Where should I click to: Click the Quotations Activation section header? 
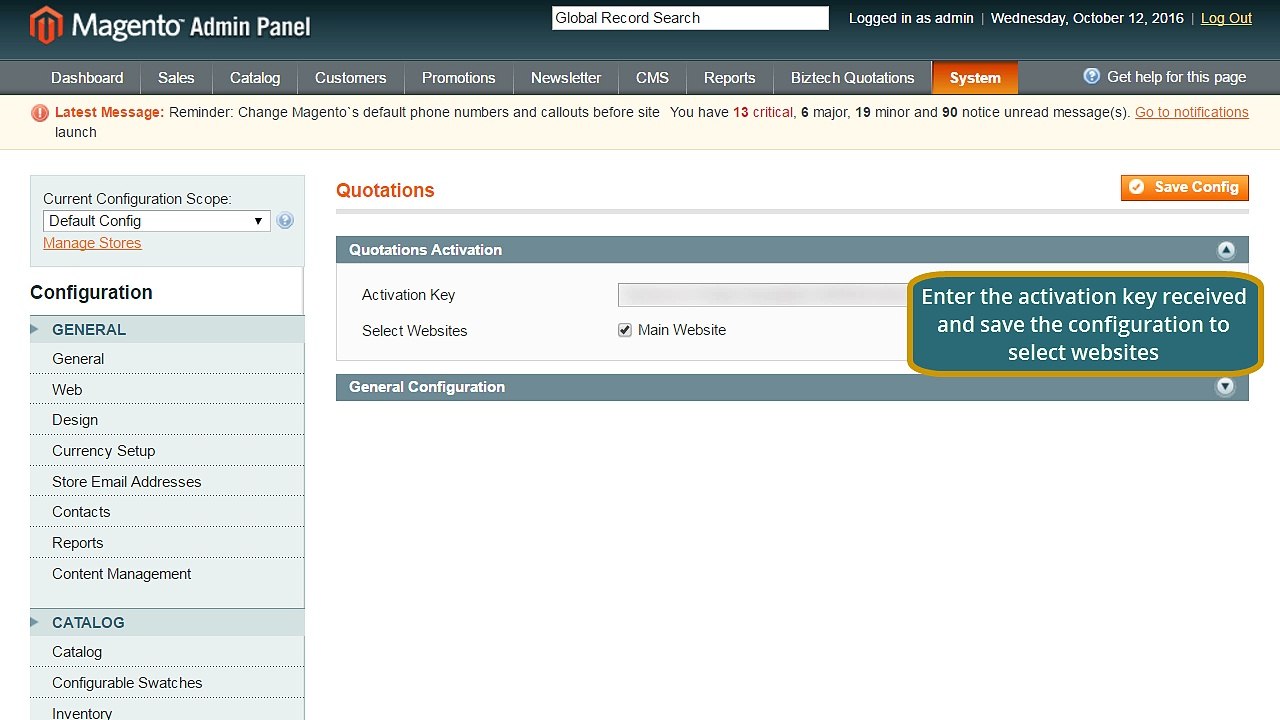coord(792,250)
